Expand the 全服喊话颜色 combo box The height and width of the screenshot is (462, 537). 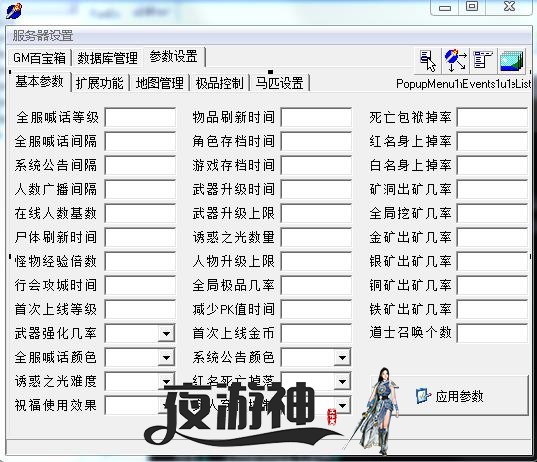[166, 357]
